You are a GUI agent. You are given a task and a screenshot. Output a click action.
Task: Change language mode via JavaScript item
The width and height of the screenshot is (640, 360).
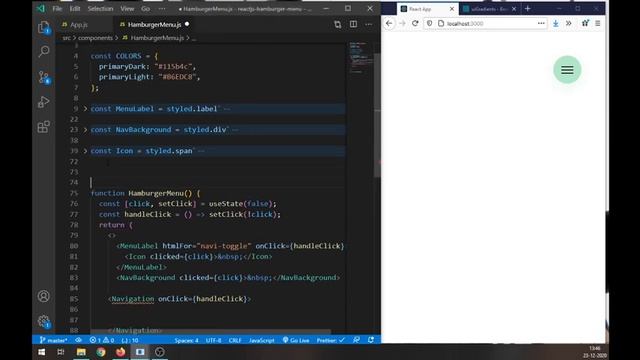[x=262, y=340]
